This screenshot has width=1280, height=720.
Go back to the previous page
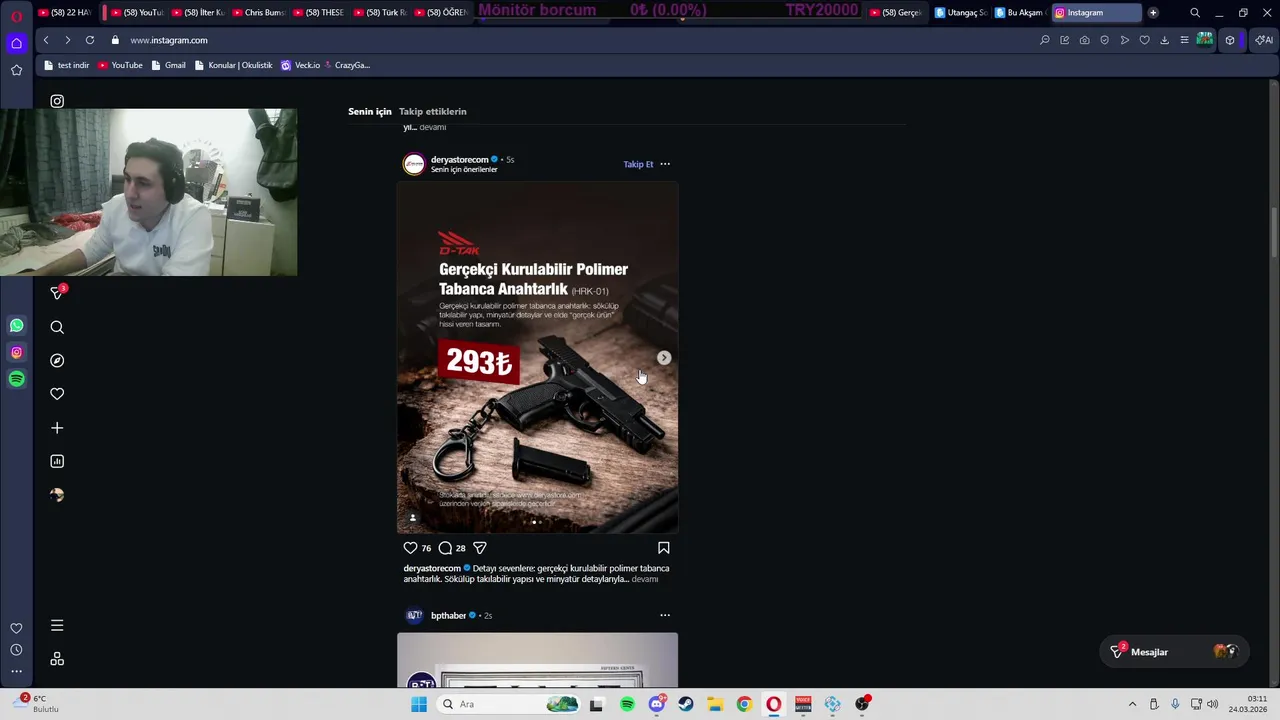(46, 40)
